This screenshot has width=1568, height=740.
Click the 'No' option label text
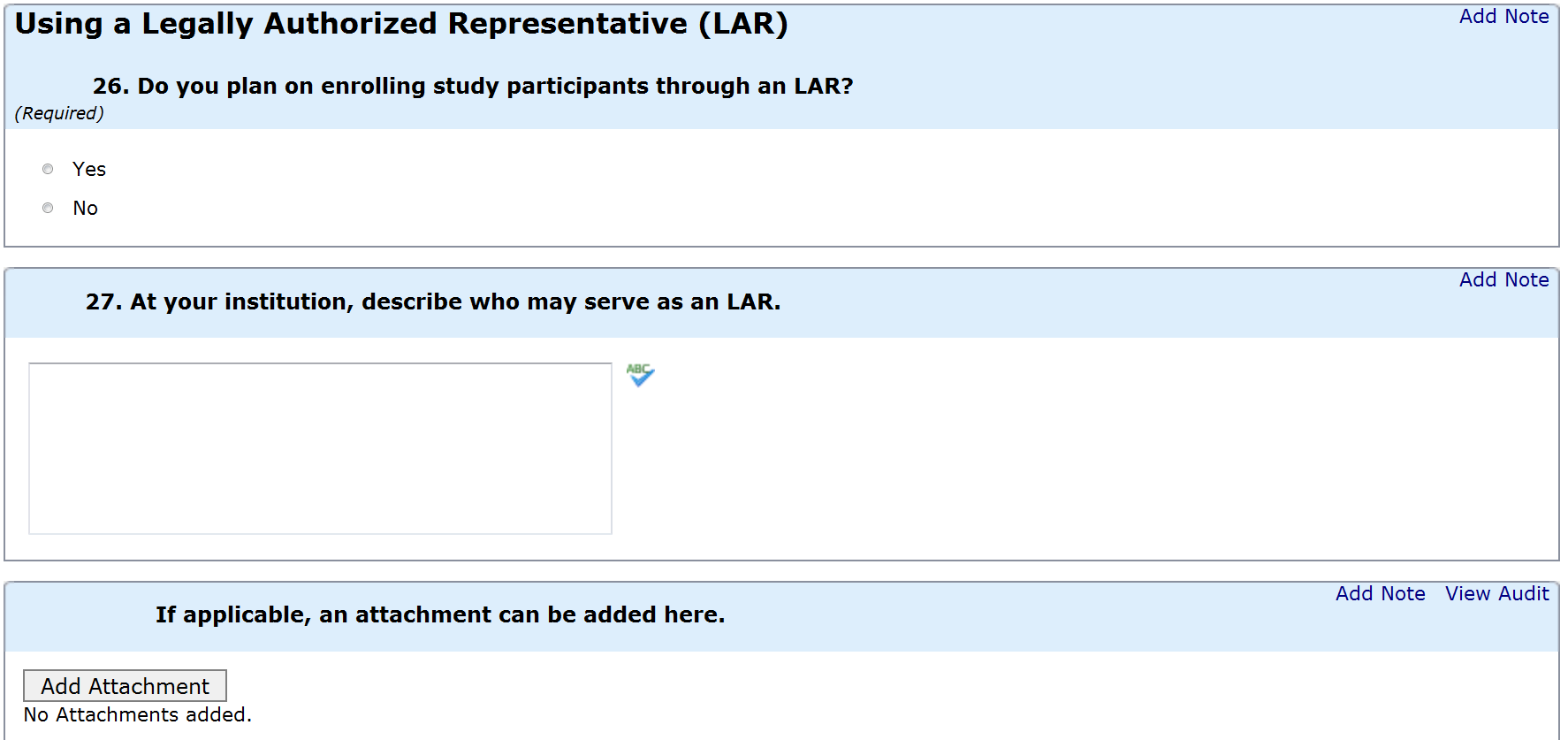[85, 208]
